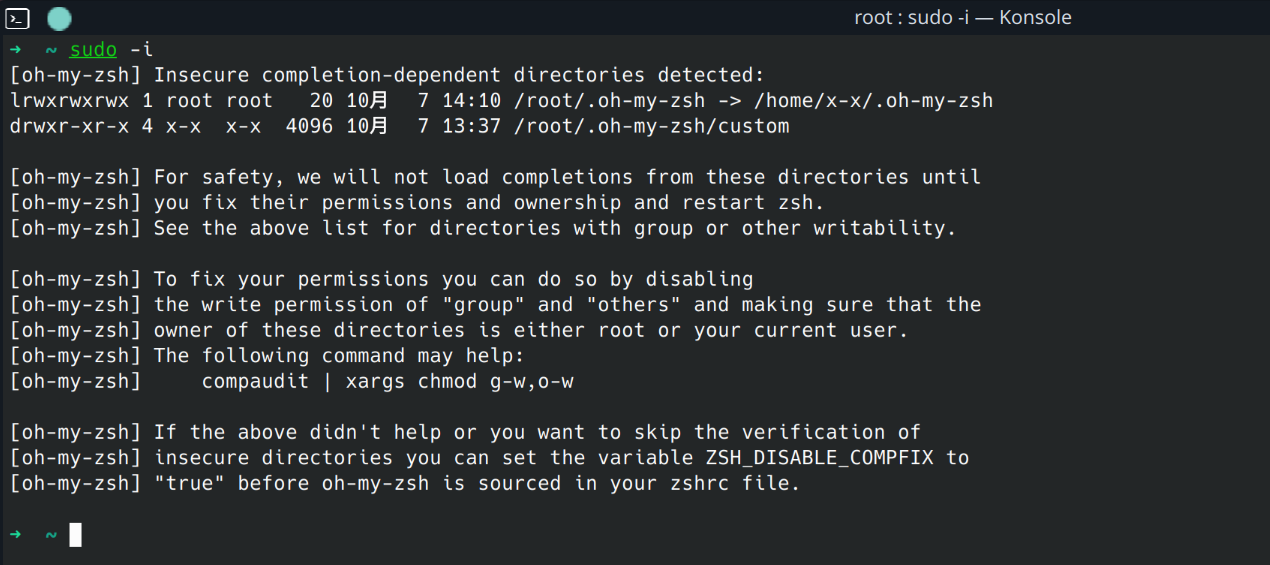The width and height of the screenshot is (1270, 565).
Task: Click the teal circle titlebar button
Action: click(60, 17)
